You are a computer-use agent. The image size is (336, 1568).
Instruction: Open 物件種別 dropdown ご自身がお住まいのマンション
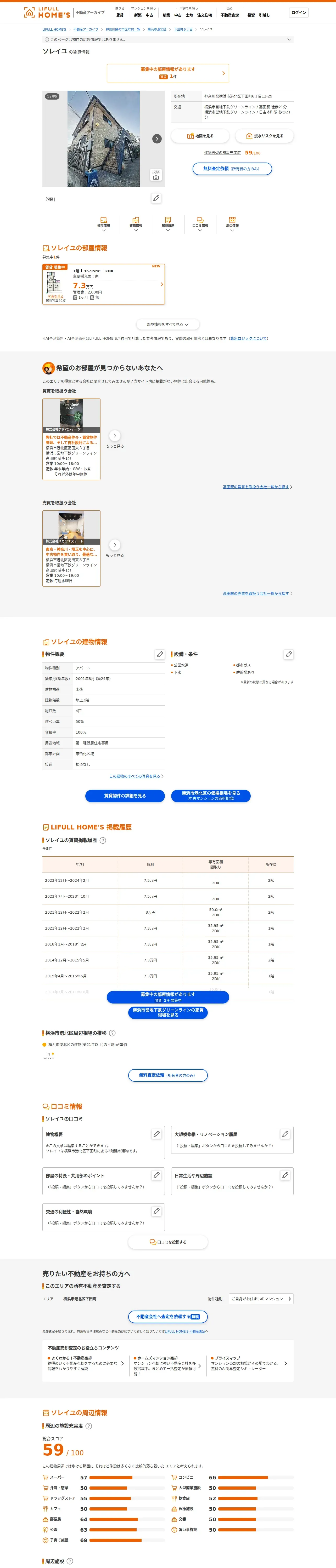click(x=261, y=1299)
